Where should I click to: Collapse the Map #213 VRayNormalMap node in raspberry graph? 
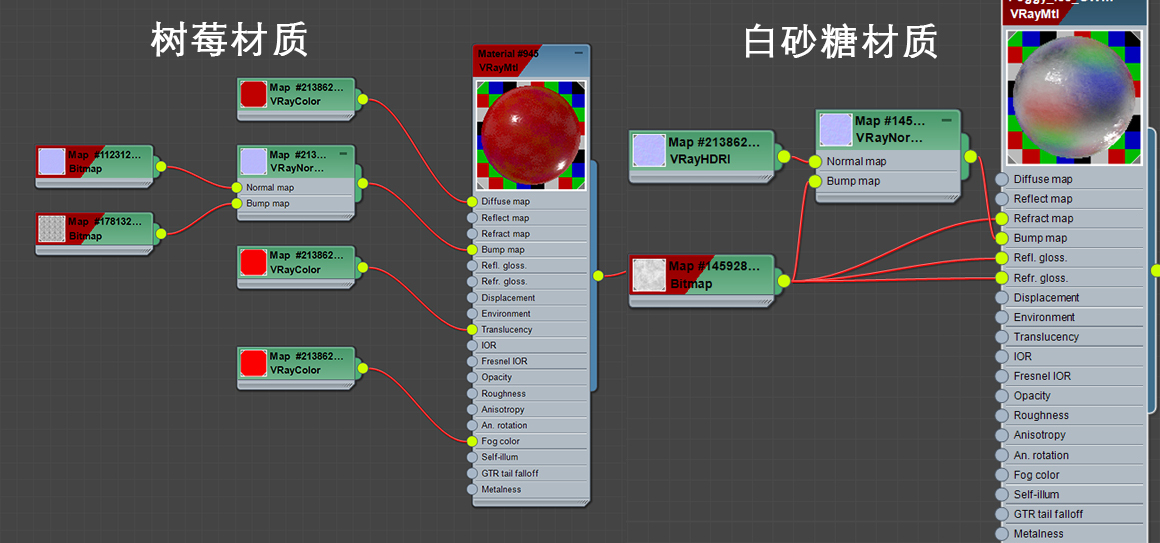click(343, 154)
